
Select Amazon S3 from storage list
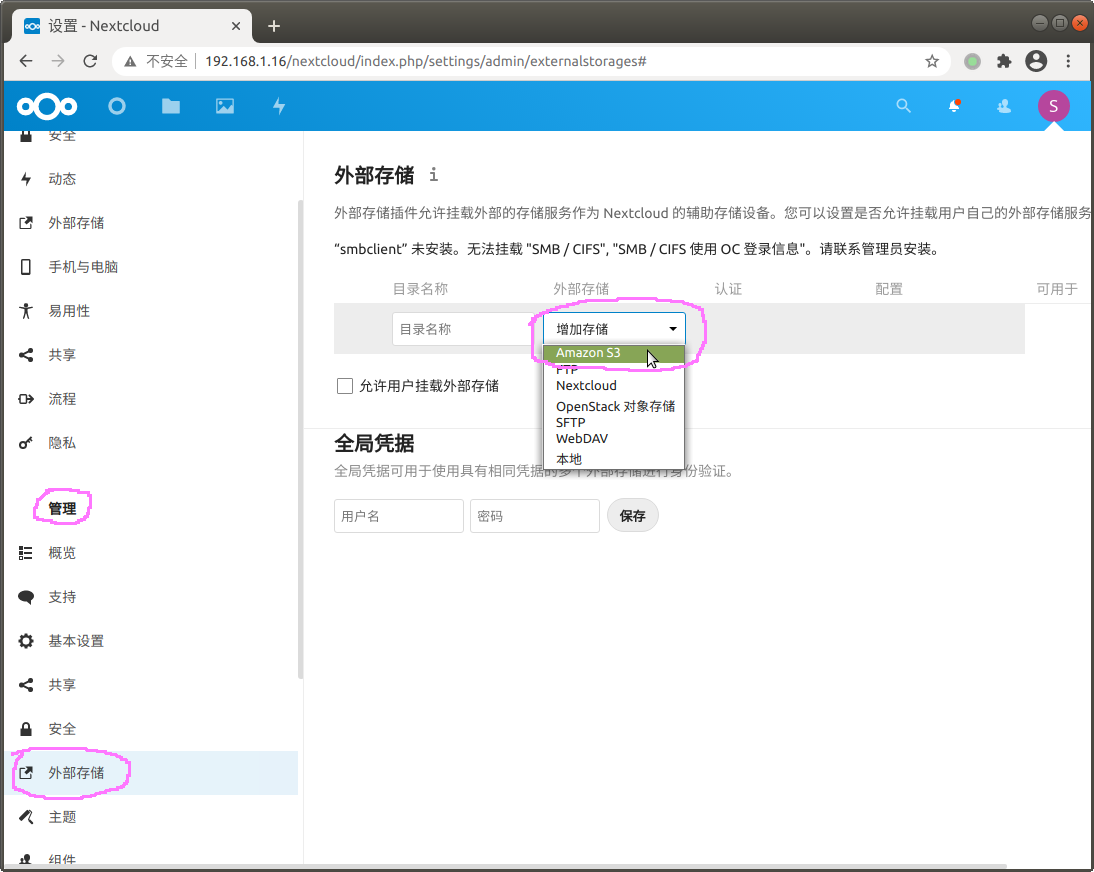click(613, 353)
